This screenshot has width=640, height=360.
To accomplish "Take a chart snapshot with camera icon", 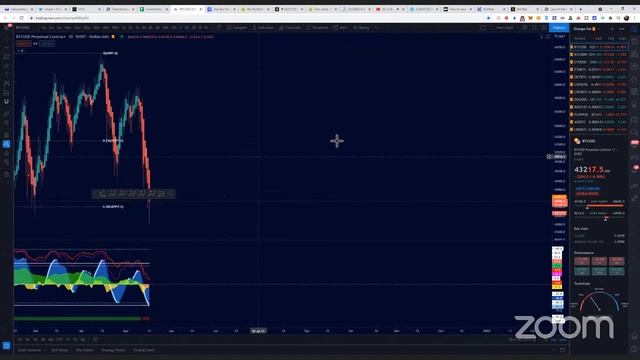I will click(544, 27).
